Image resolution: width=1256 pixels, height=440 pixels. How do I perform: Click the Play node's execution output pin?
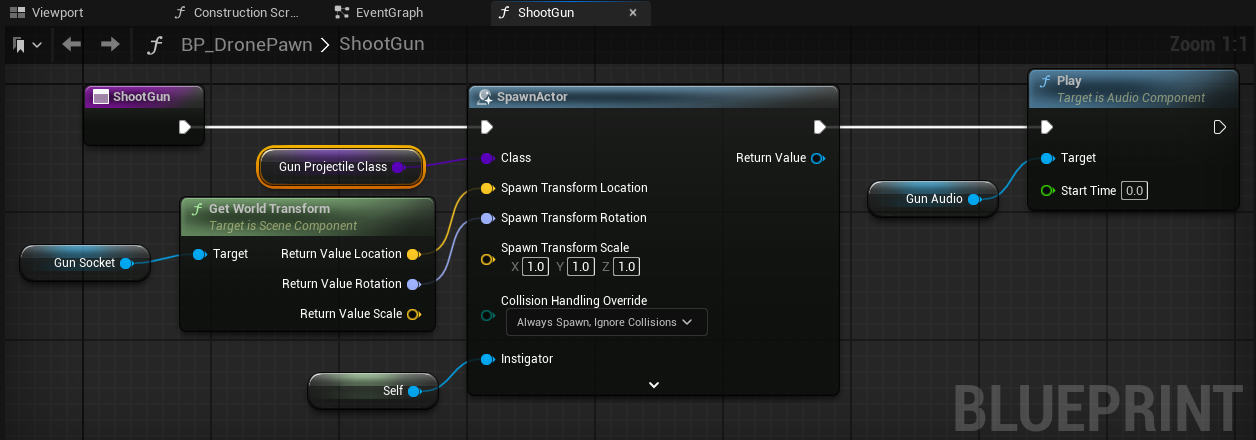point(1219,127)
